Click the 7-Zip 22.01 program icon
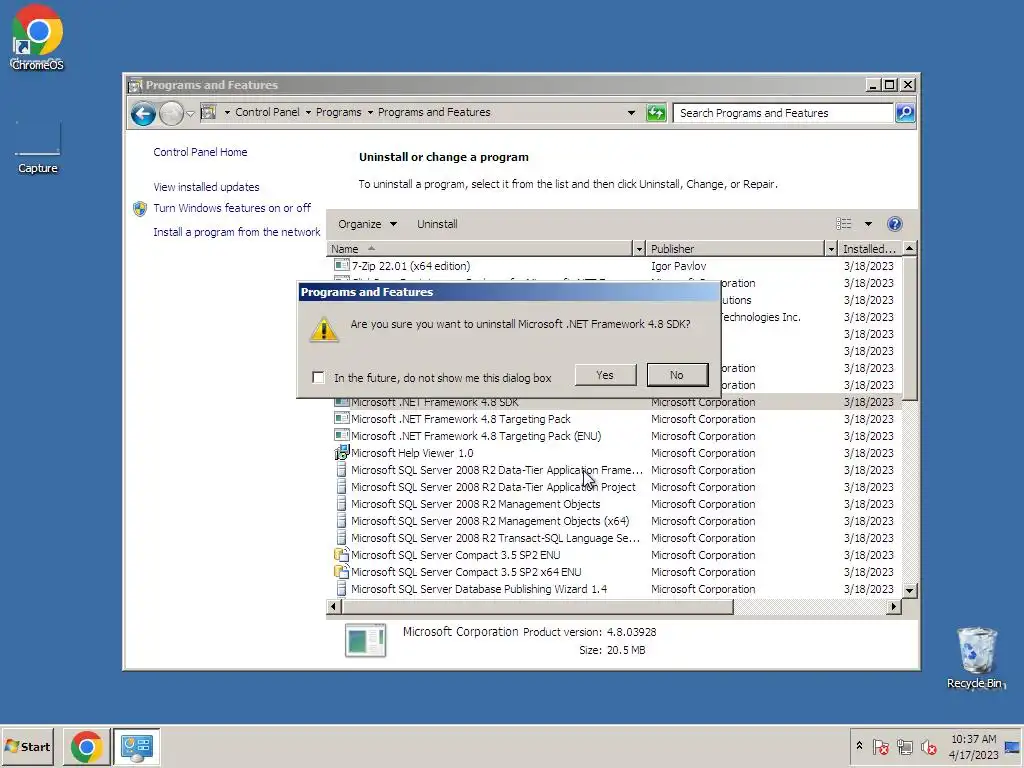1024x768 pixels. coord(342,266)
